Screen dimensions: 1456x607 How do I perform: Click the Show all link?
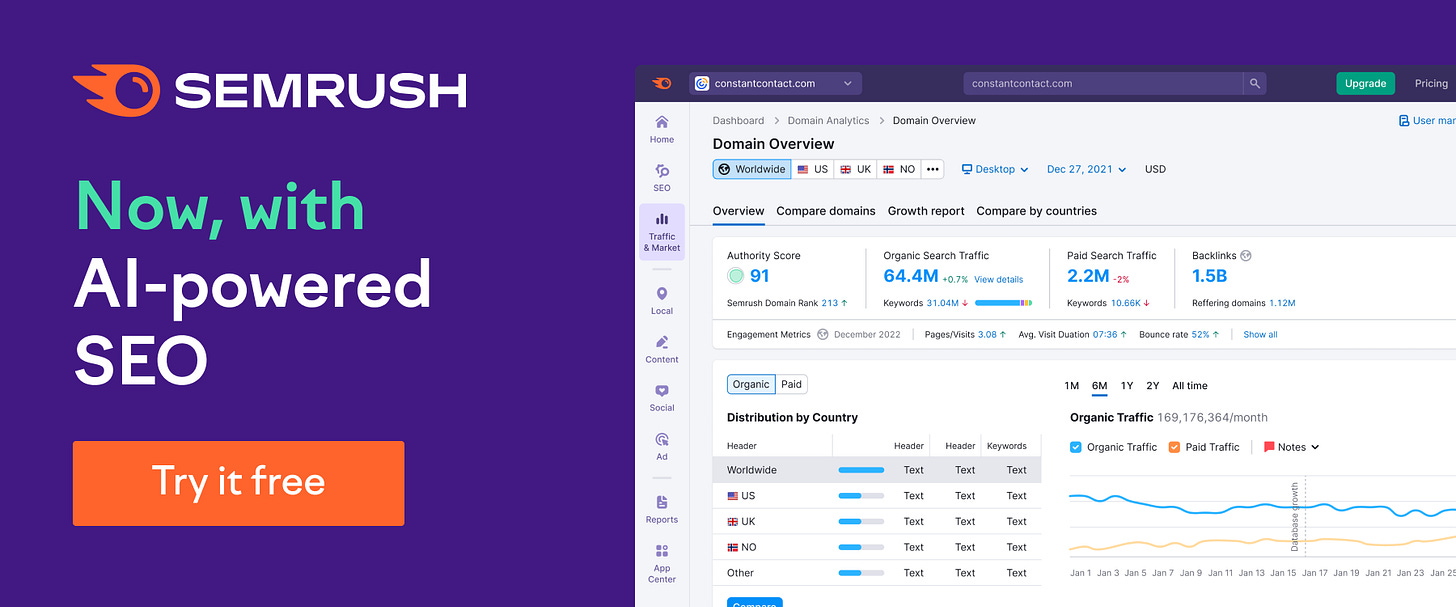click(x=1260, y=334)
